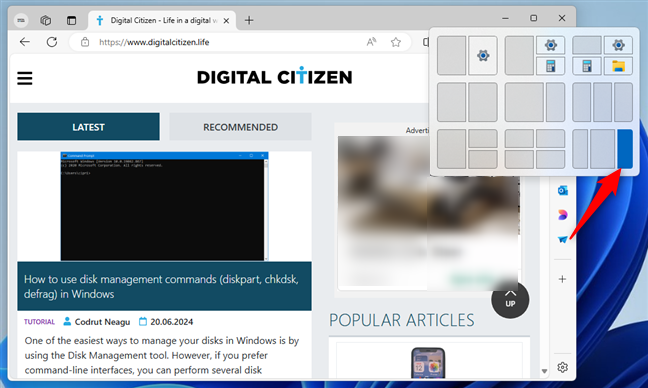Select Calculator zone in the four-zone suggested layout
Image resolution: width=648 pixels, height=388 pixels.
tap(587, 66)
